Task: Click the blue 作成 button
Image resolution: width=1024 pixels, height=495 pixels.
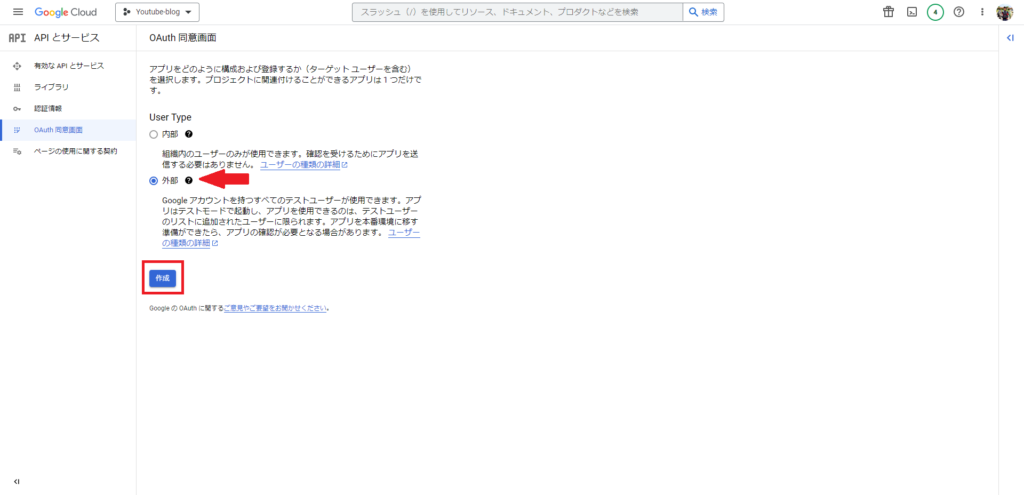Action: [x=163, y=278]
